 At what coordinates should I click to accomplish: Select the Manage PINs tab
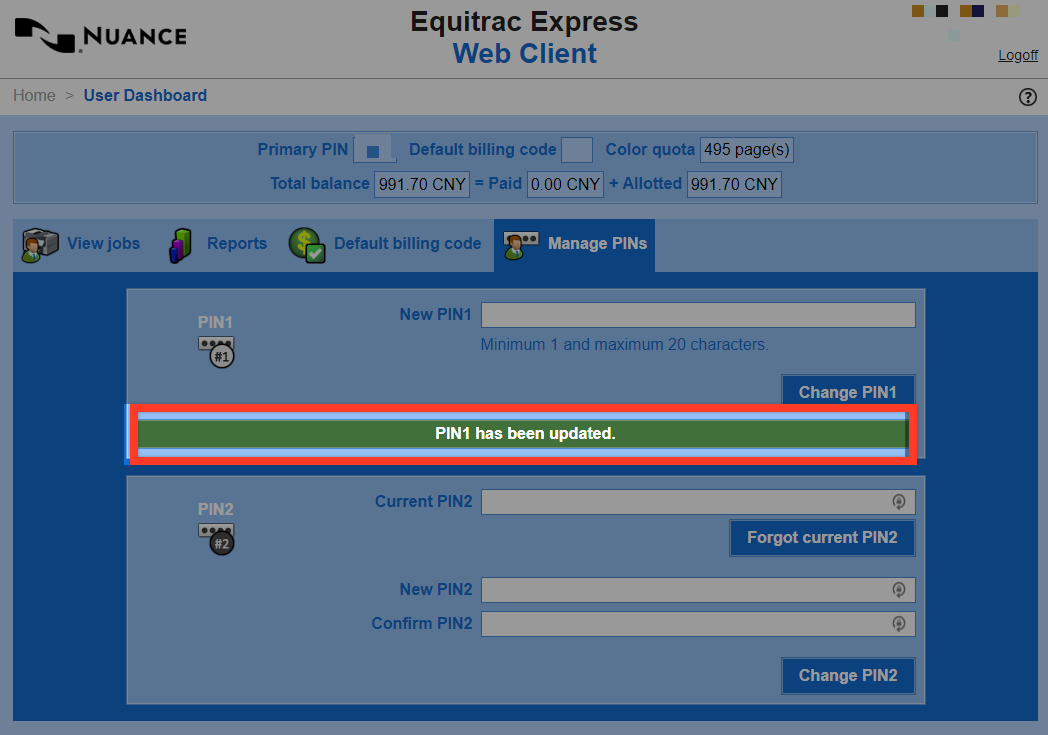[575, 245]
